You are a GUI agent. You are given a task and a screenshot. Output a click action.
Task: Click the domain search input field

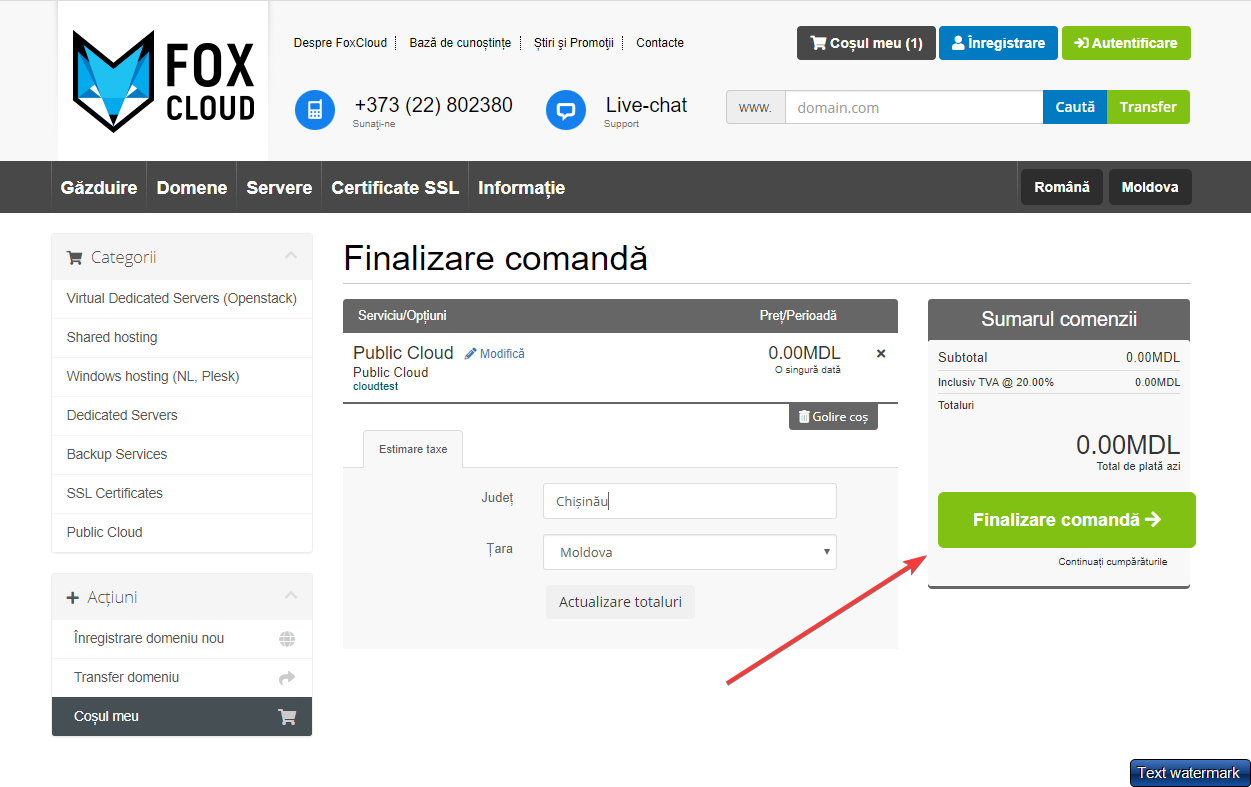913,108
